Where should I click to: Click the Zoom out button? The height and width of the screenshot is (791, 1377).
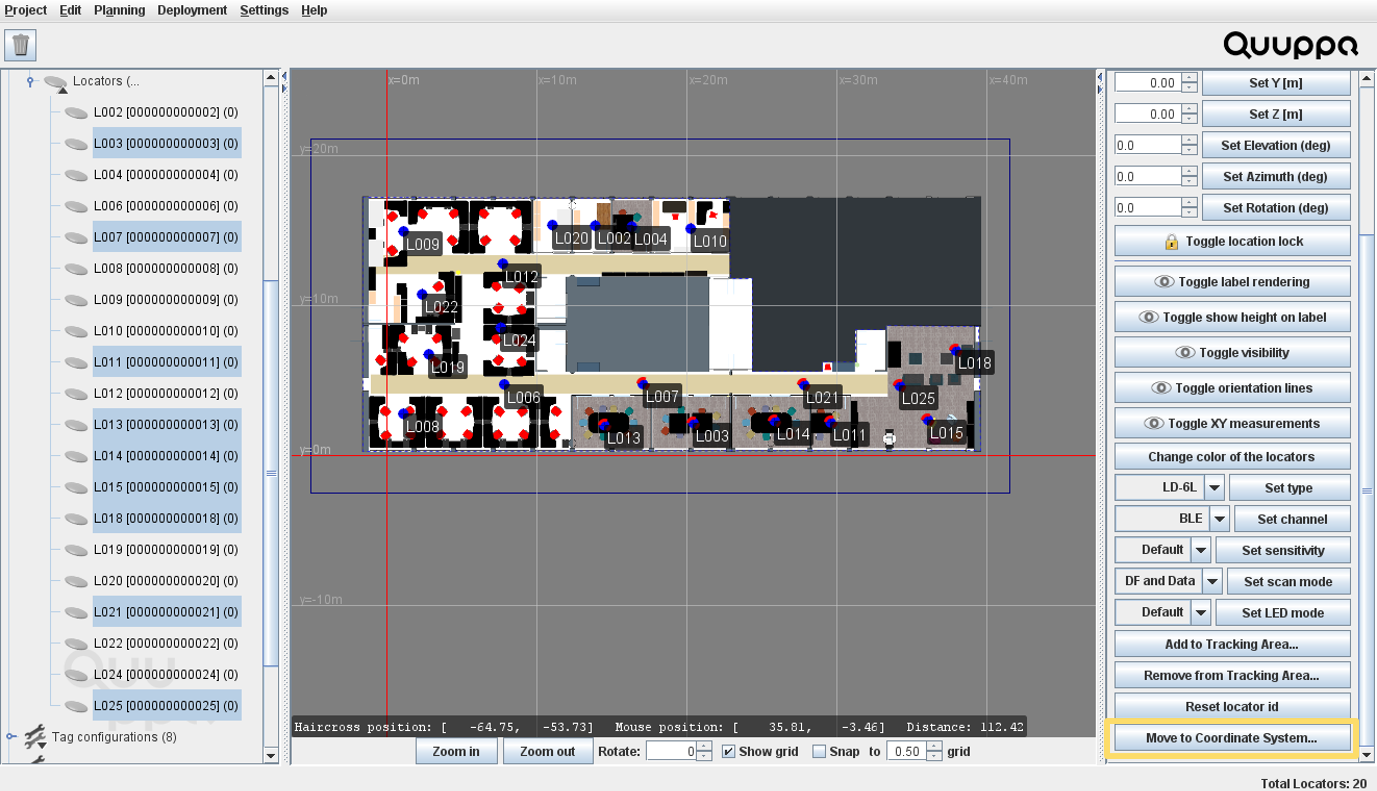click(x=547, y=751)
